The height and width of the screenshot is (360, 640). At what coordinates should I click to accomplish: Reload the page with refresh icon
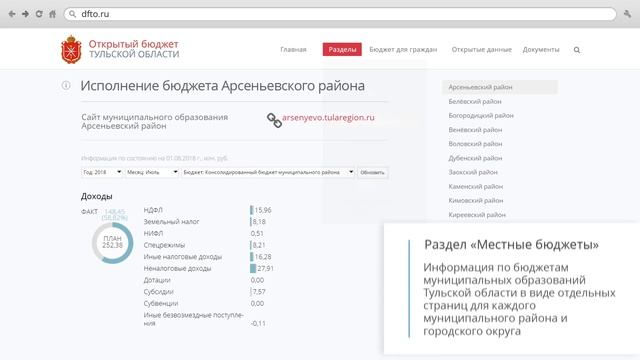(x=39, y=14)
